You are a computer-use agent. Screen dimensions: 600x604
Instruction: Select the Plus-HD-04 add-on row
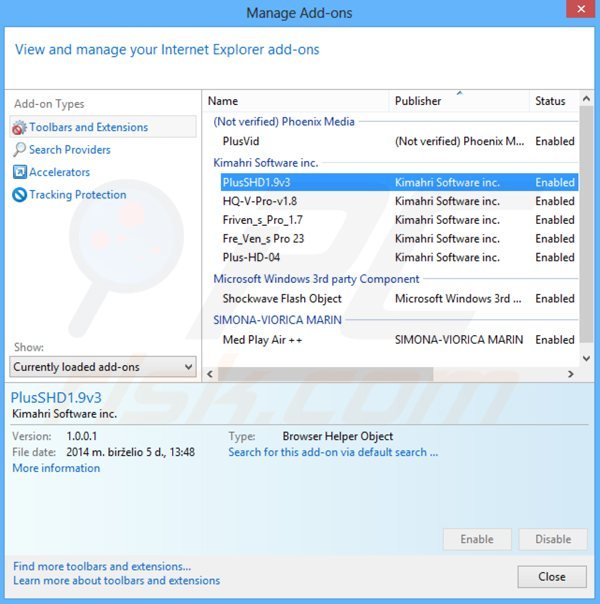click(x=399, y=257)
